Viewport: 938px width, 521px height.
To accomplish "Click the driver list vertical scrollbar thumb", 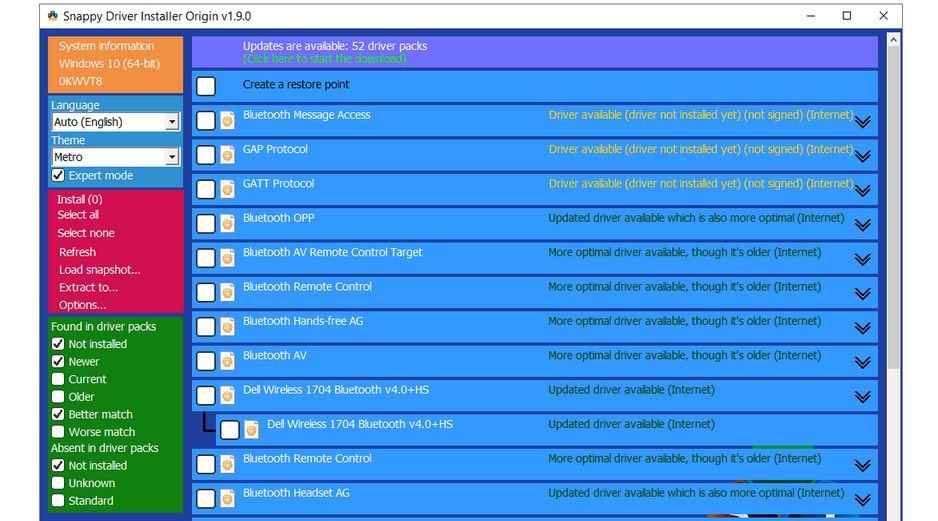I will pos(893,208).
